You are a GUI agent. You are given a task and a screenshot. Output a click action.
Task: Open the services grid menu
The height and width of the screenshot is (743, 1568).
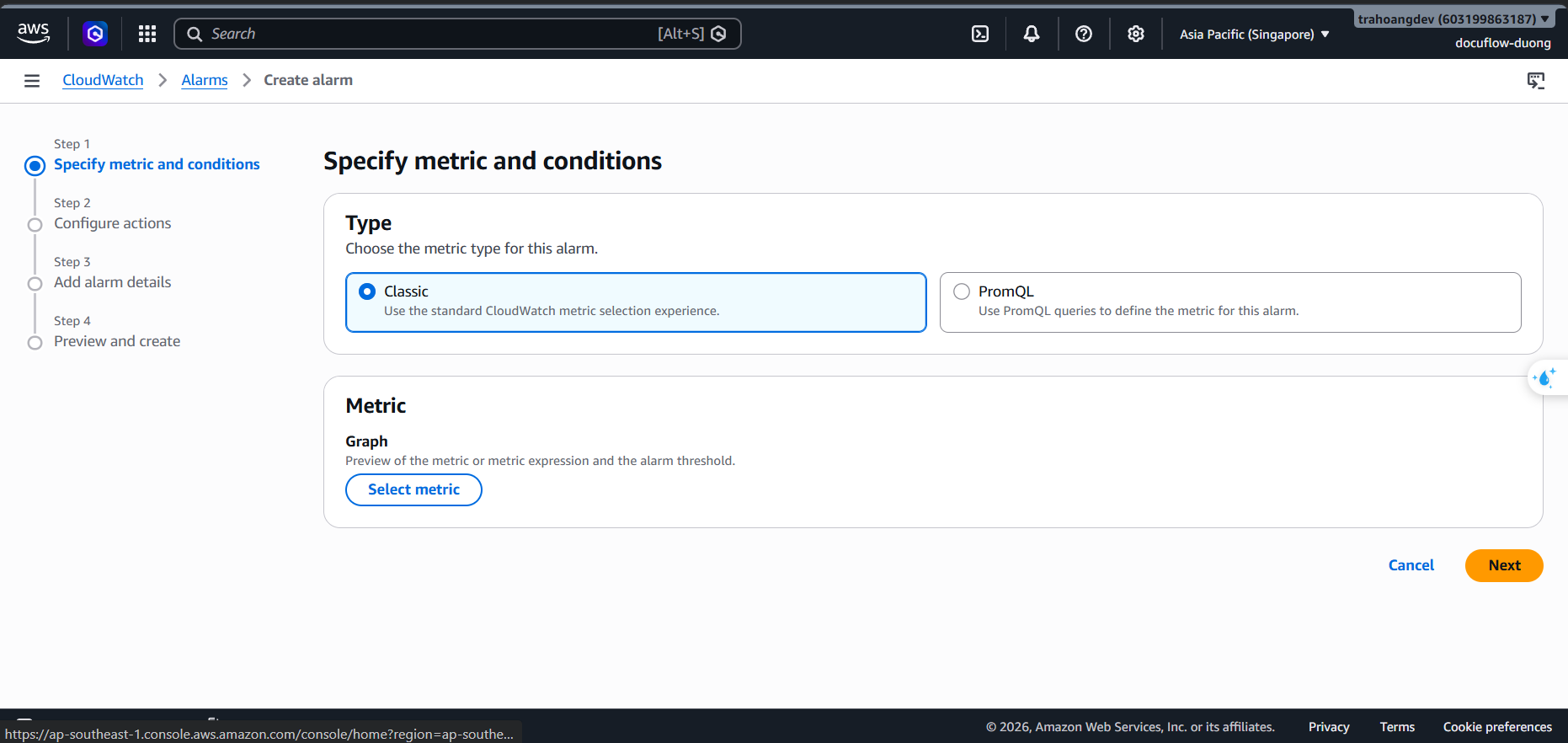pos(147,34)
